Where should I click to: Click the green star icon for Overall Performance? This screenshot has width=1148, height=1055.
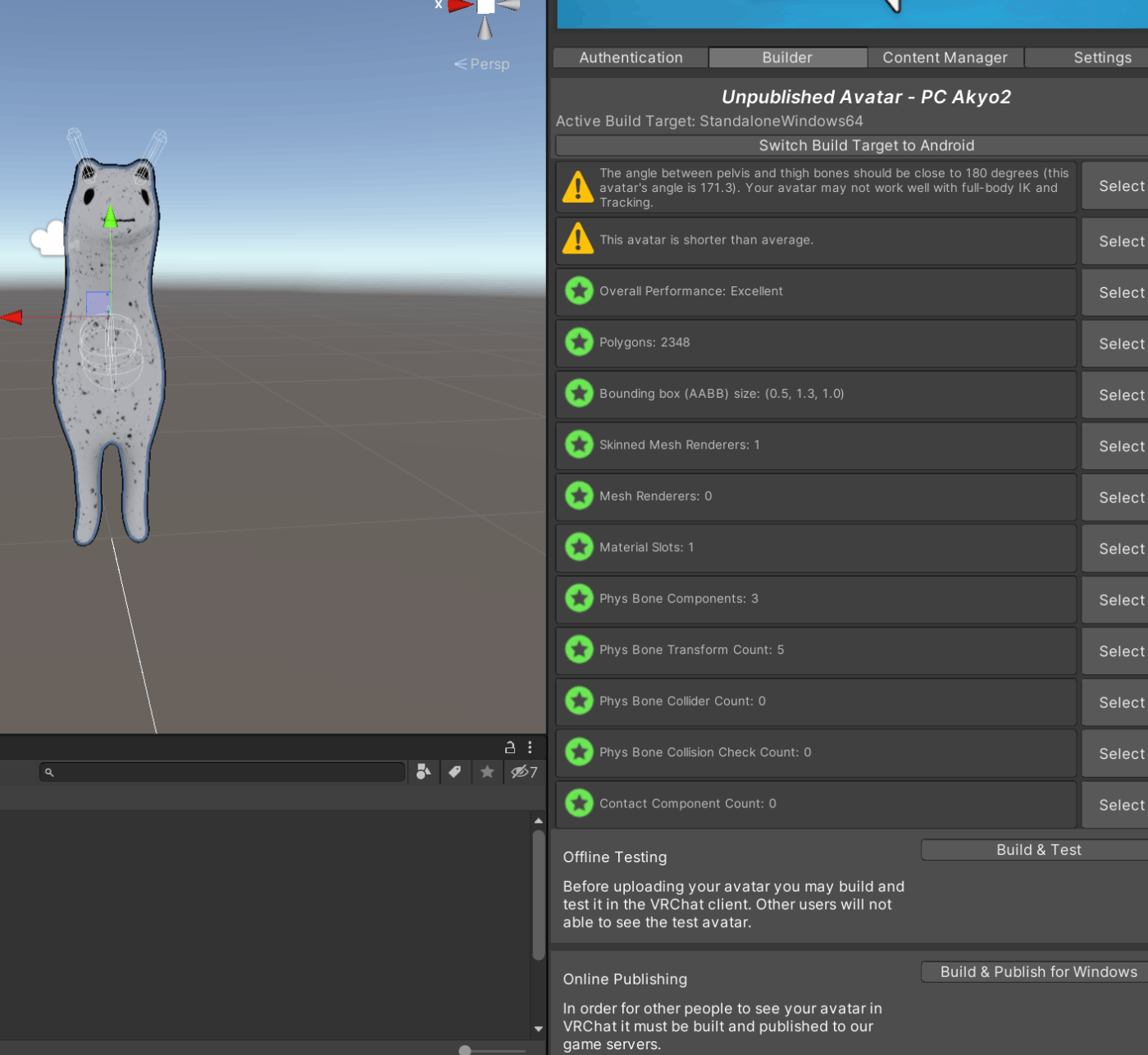(x=579, y=290)
